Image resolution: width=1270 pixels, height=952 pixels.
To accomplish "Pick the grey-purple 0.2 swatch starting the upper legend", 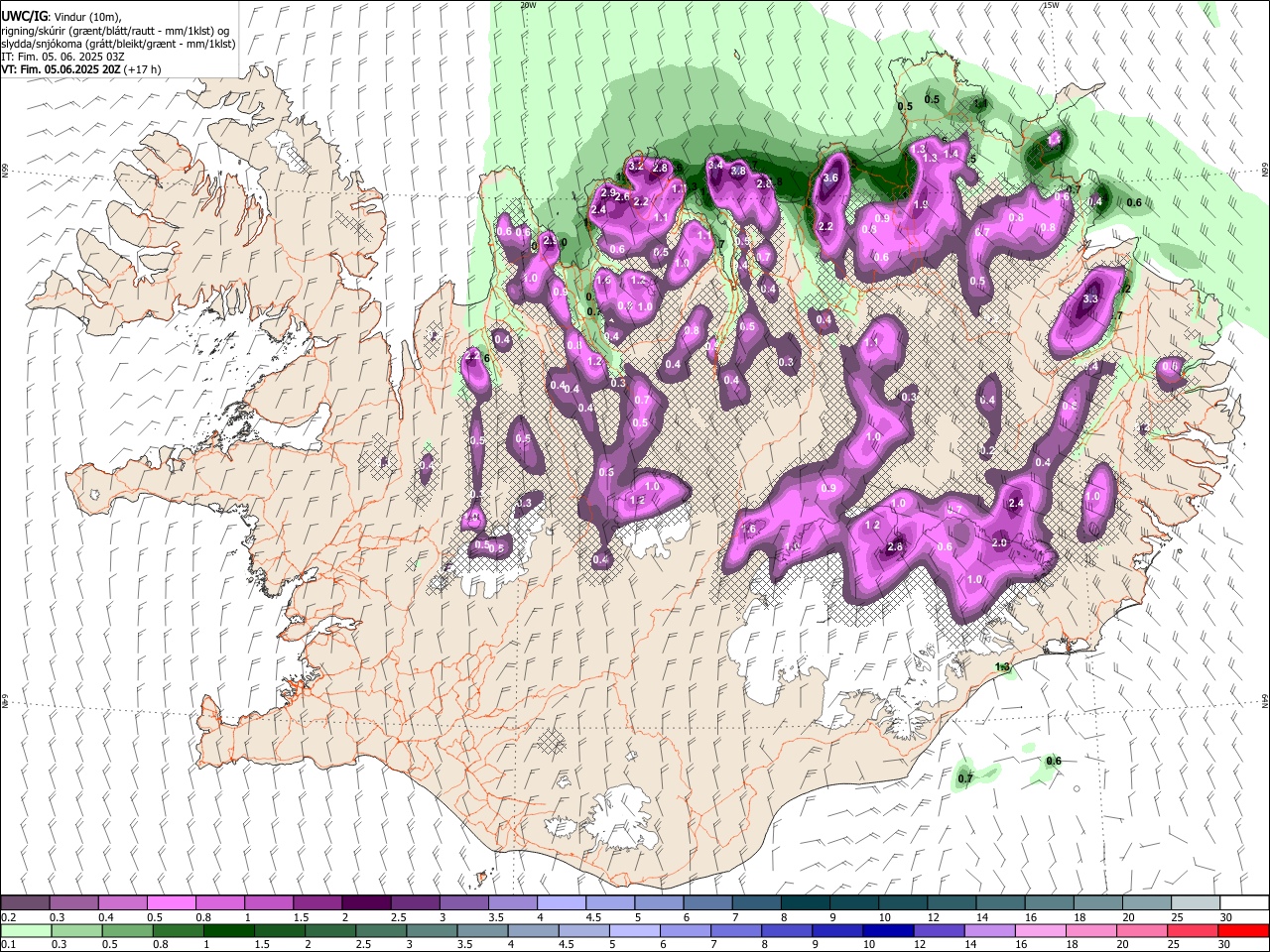I will [25, 903].
